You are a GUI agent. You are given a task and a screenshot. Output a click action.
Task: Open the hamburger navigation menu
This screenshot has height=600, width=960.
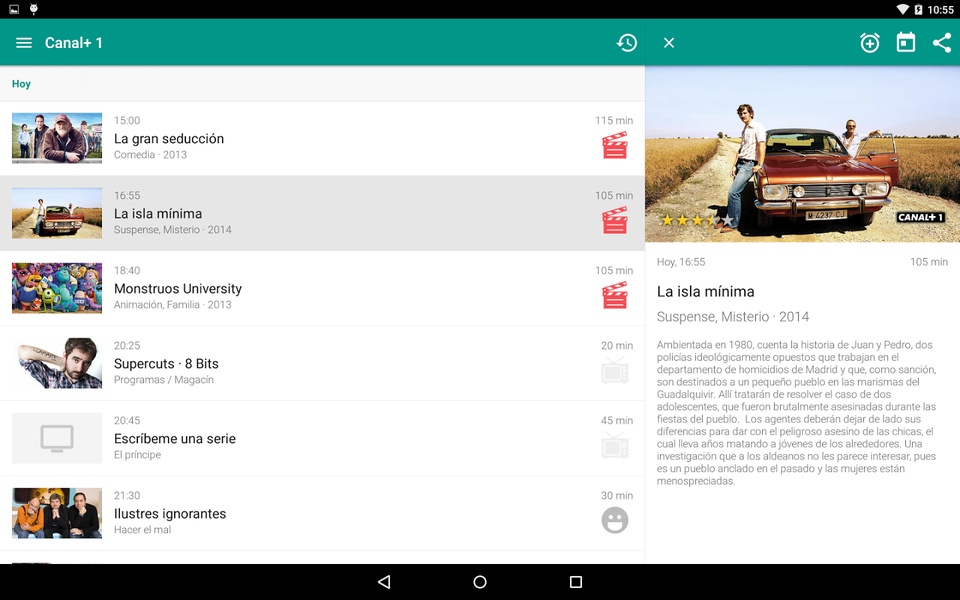click(24, 43)
